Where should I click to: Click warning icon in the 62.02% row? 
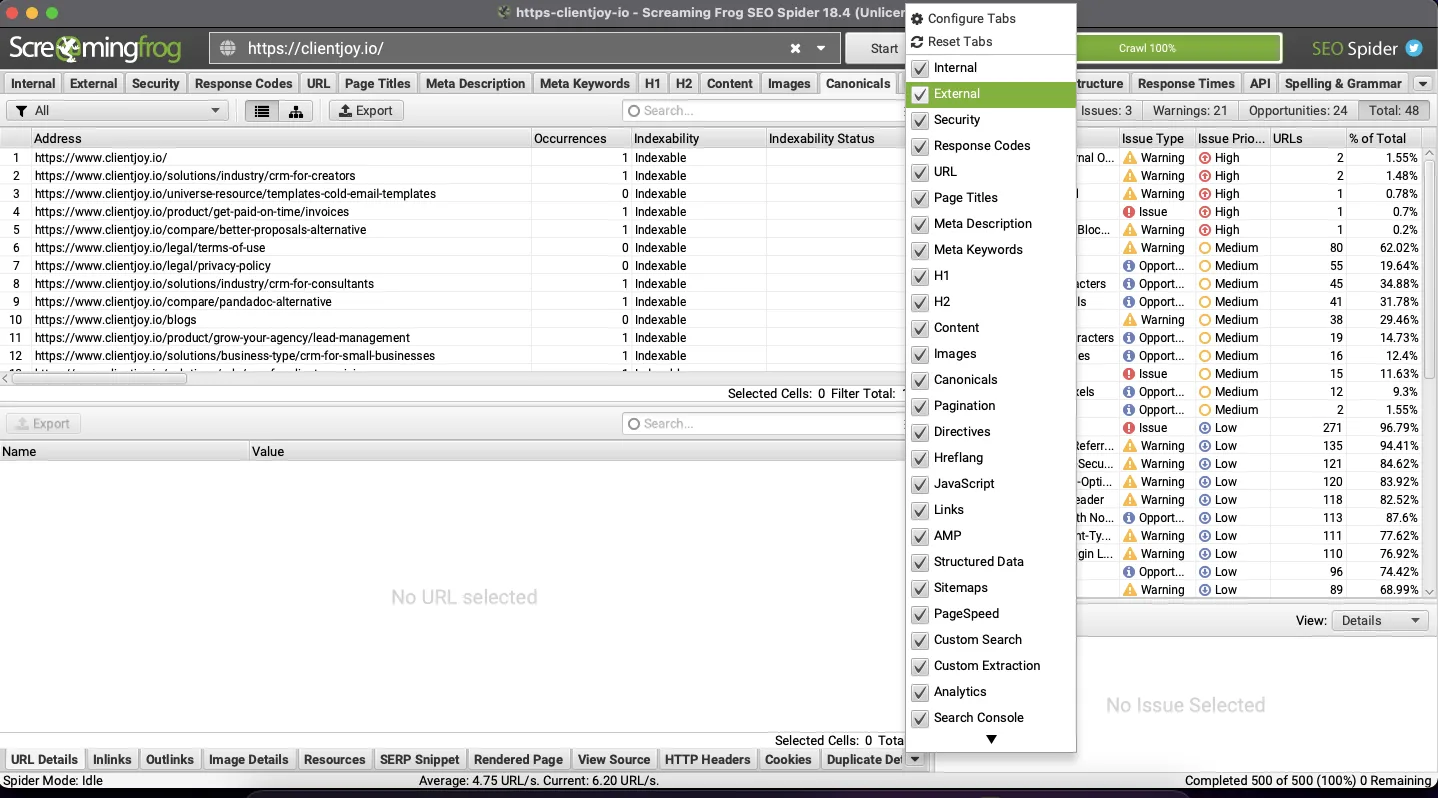[1130, 248]
